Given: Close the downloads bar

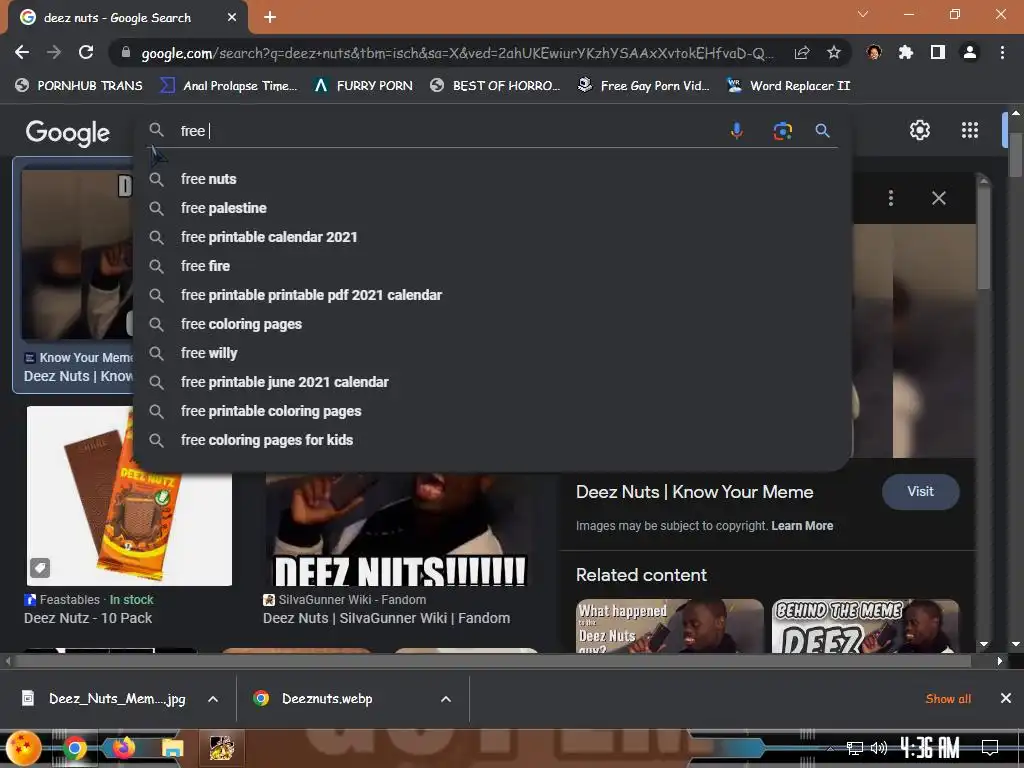Looking at the screenshot, I should click(1006, 699).
